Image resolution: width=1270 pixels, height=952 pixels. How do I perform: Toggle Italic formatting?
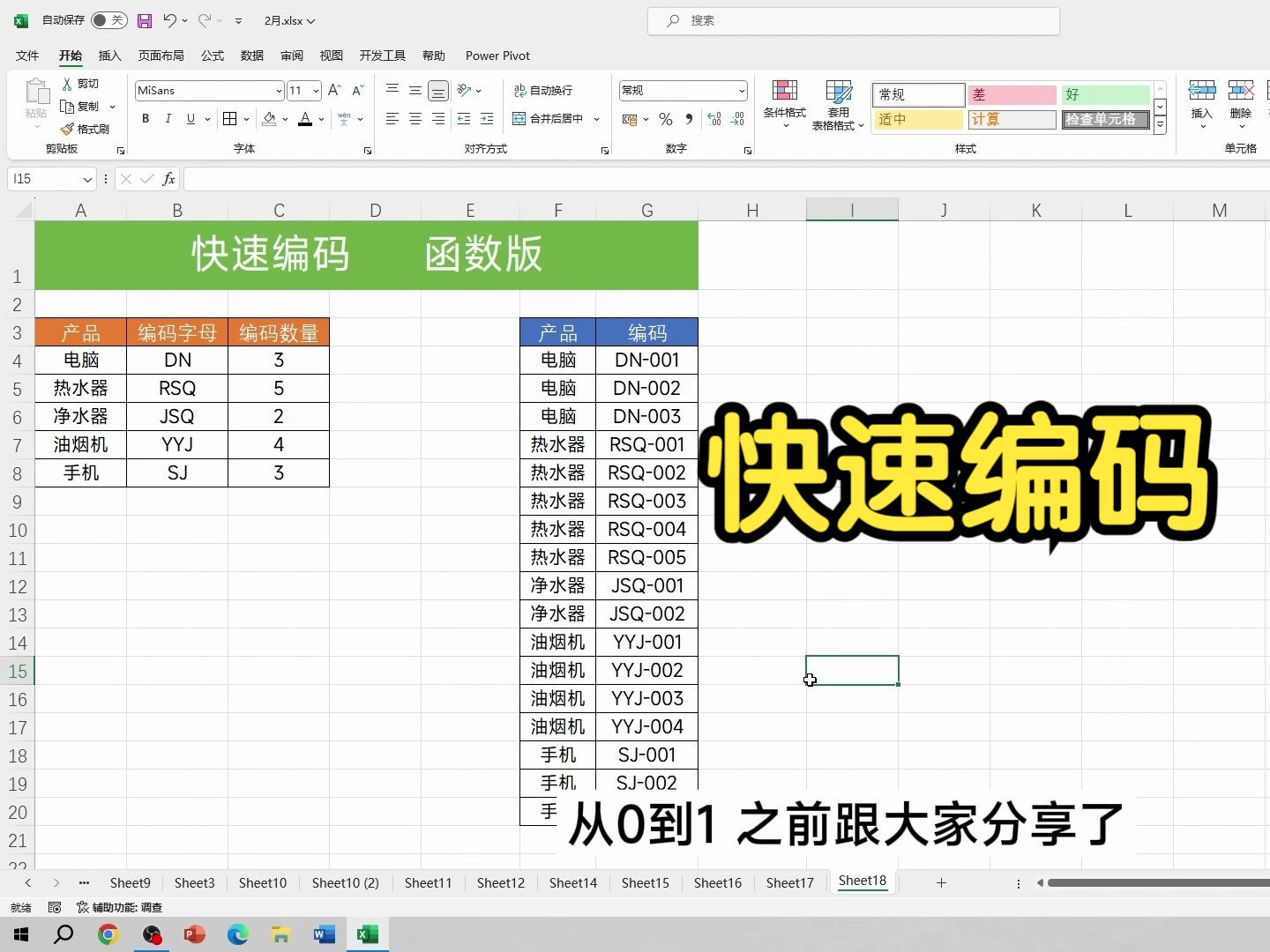coord(168,119)
